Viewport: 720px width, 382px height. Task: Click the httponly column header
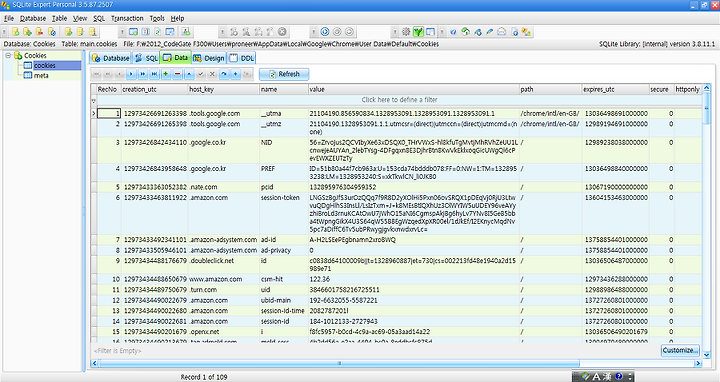(x=687, y=89)
